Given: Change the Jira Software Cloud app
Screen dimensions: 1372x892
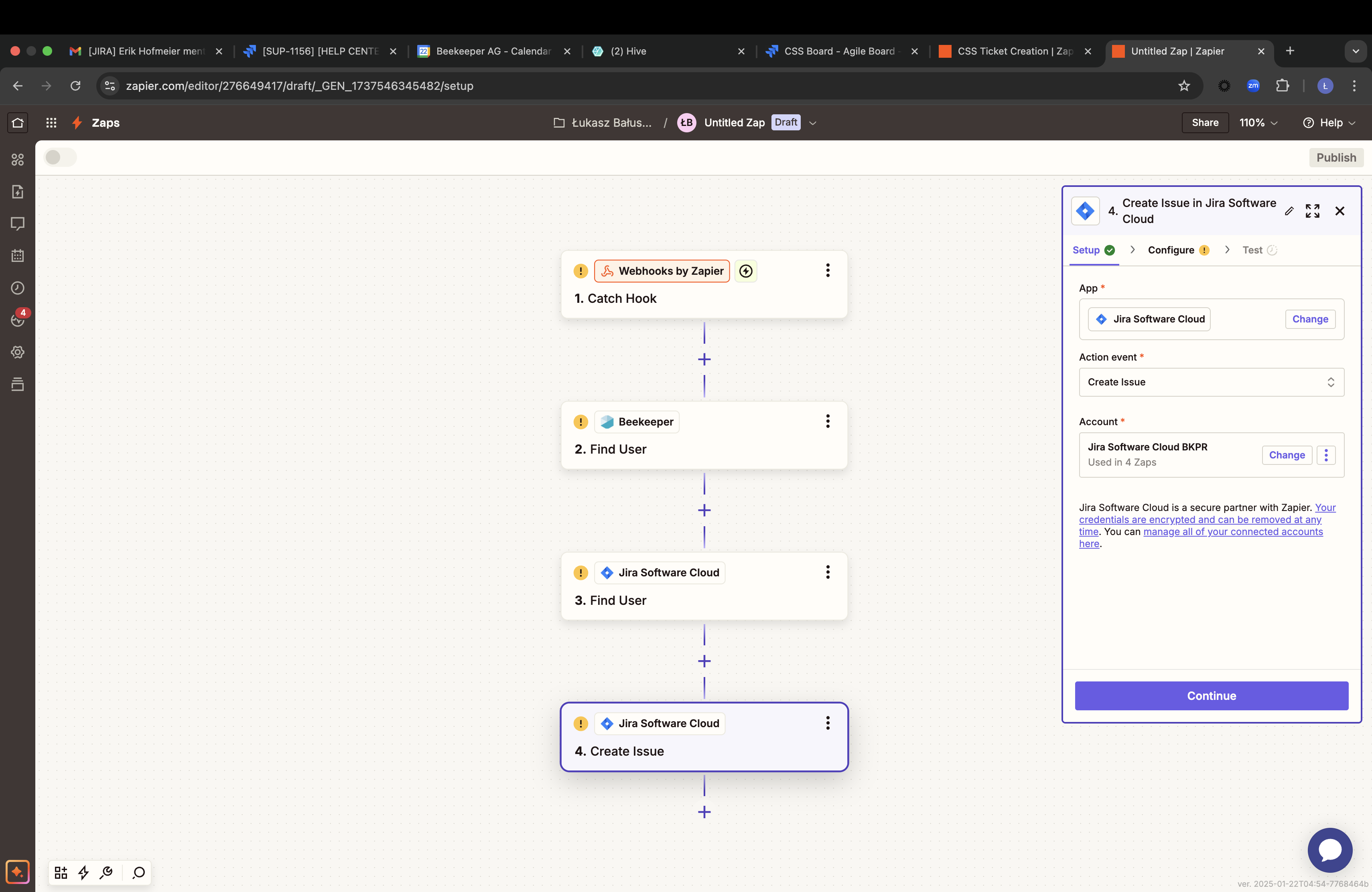Looking at the screenshot, I should pos(1310,319).
